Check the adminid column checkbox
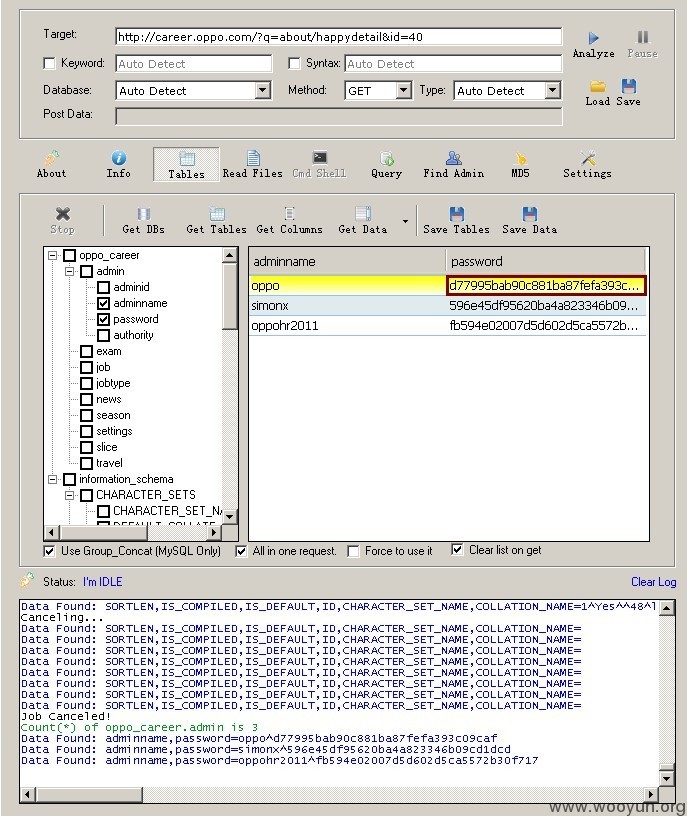Viewport: 687px width, 816px height. (104, 287)
